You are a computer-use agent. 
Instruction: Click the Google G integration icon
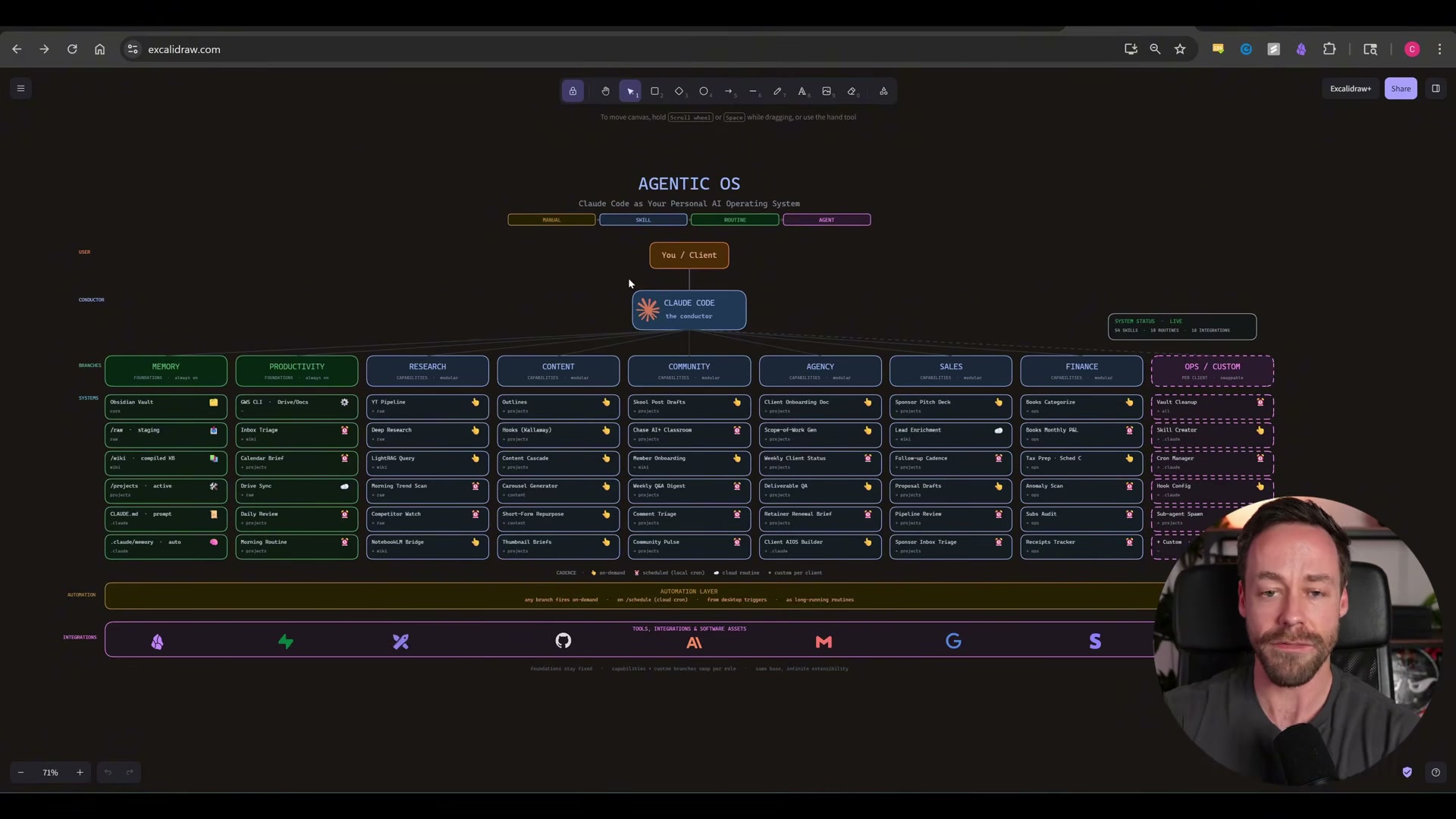[953, 642]
